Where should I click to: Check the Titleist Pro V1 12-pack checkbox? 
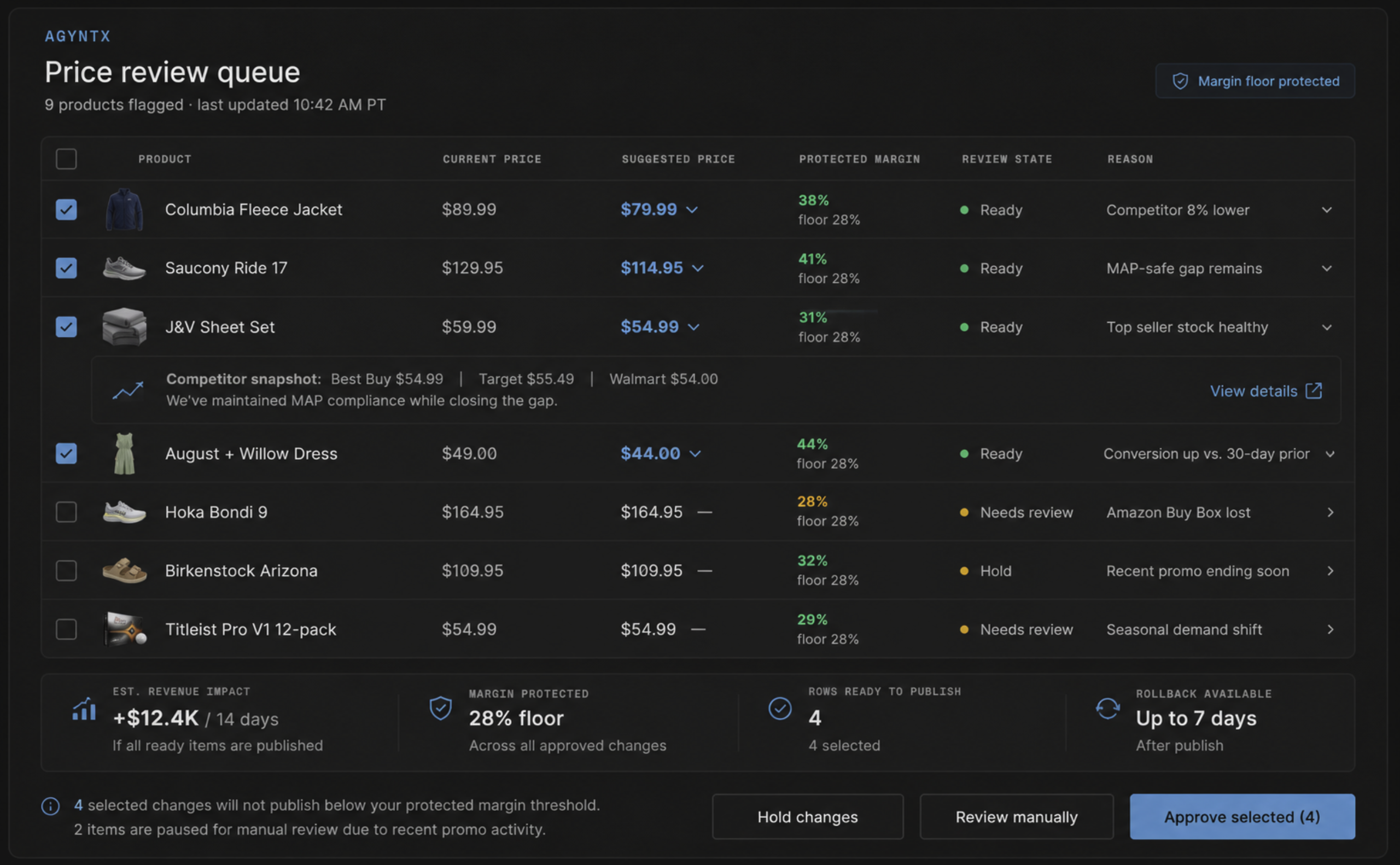tap(66, 629)
